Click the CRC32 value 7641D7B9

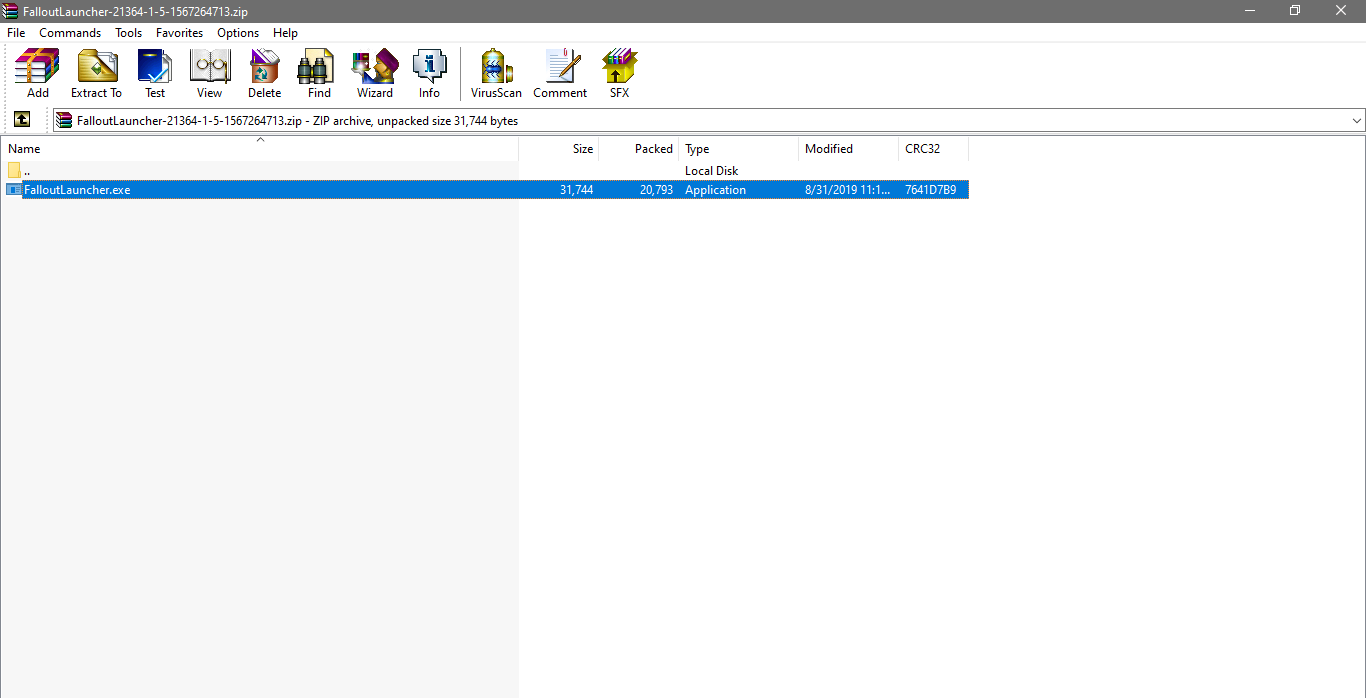930,190
